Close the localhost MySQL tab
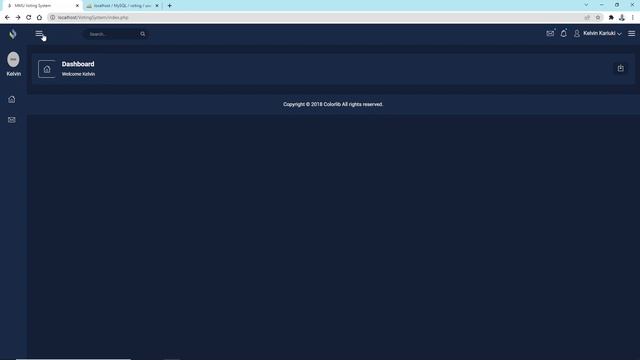This screenshot has height=360, width=640. click(x=157, y=6)
